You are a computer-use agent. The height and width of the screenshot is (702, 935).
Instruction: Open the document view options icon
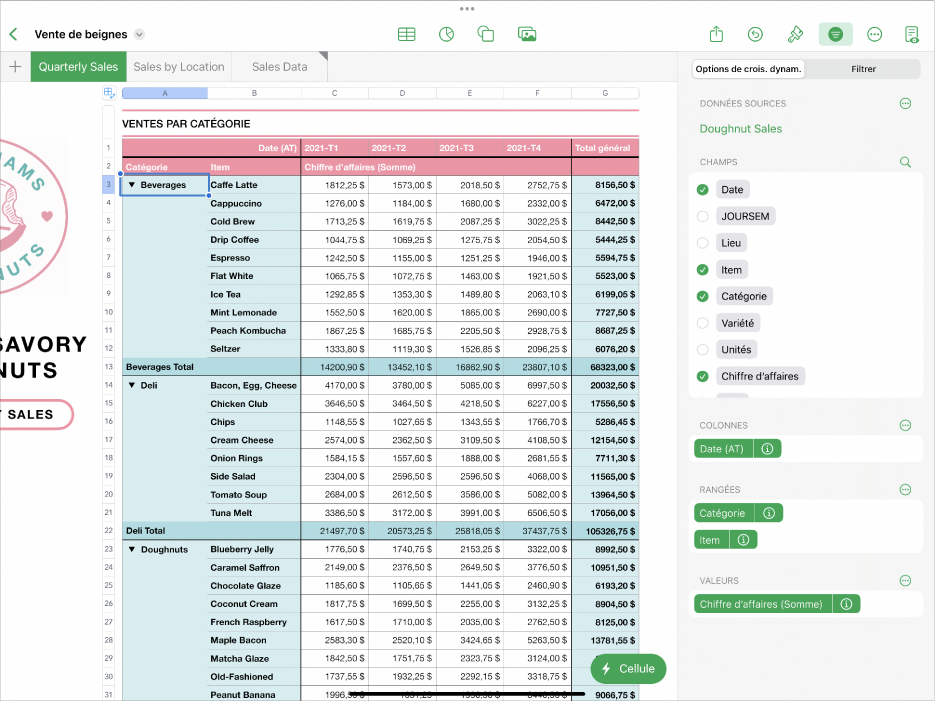click(x=912, y=35)
